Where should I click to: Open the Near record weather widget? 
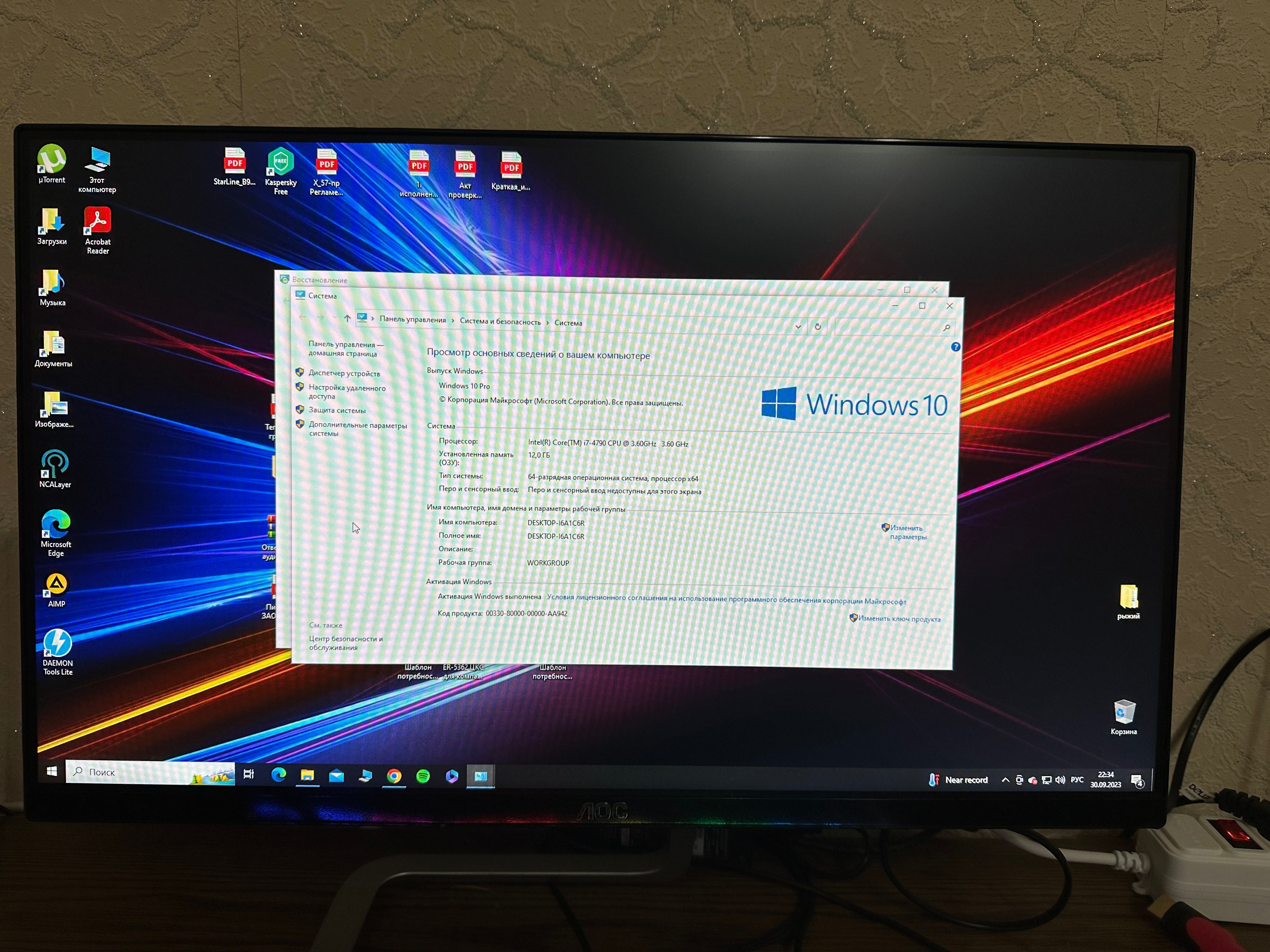click(958, 780)
